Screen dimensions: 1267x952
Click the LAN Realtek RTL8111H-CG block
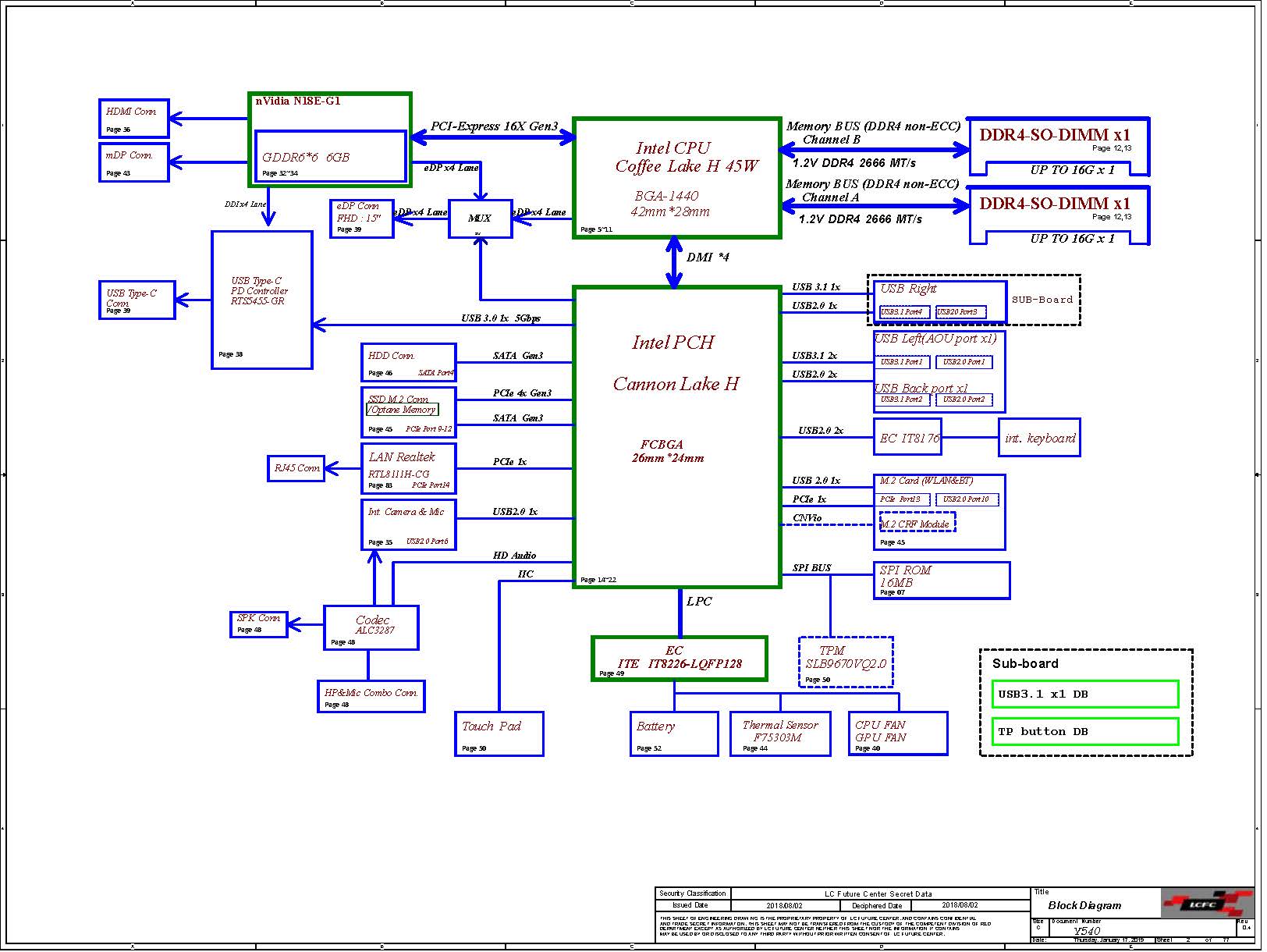point(409,468)
